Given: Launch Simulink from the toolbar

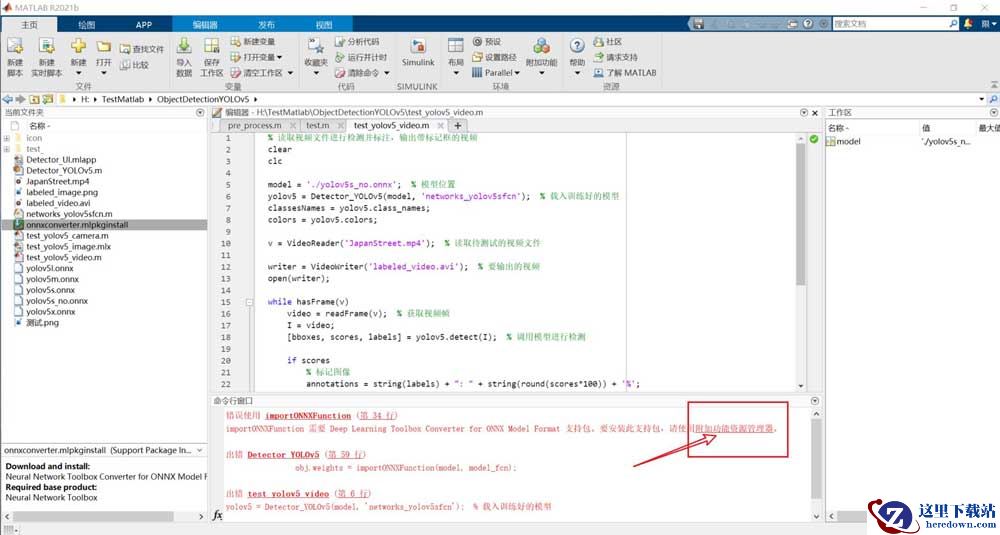Looking at the screenshot, I should (418, 52).
